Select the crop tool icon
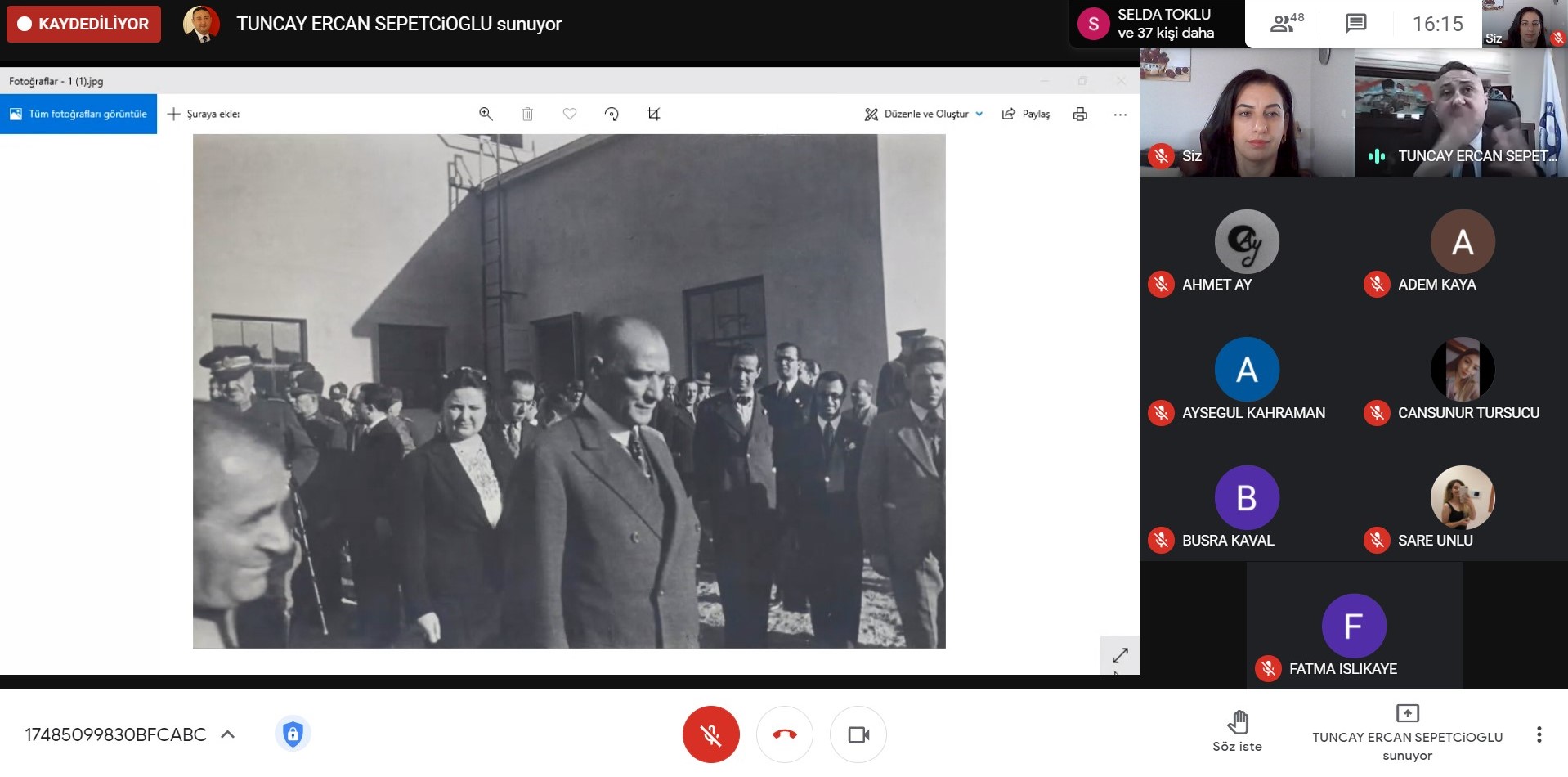 (x=653, y=114)
